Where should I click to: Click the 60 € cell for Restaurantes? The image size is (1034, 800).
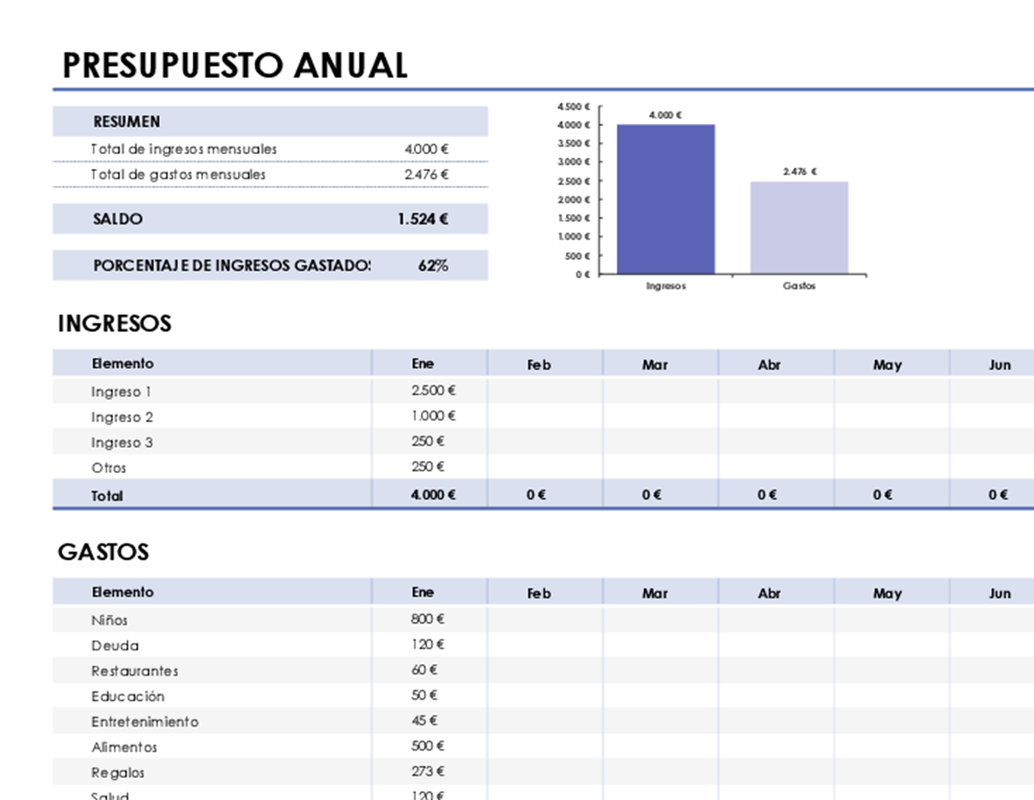point(424,669)
